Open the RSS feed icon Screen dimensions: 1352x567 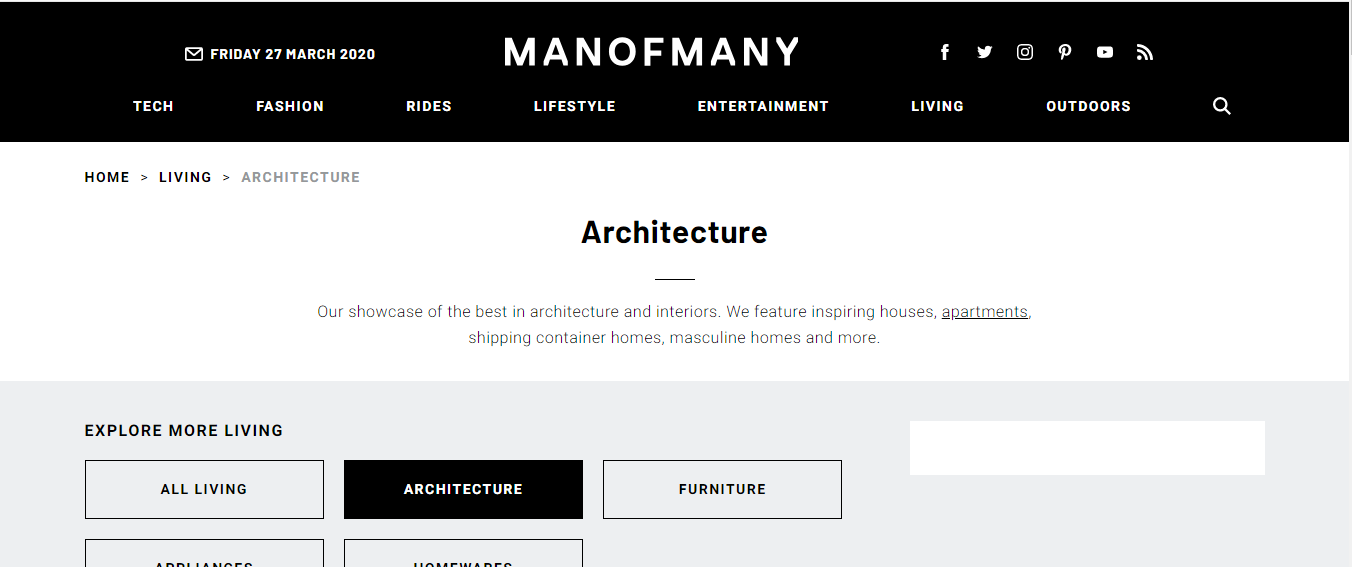1145,52
